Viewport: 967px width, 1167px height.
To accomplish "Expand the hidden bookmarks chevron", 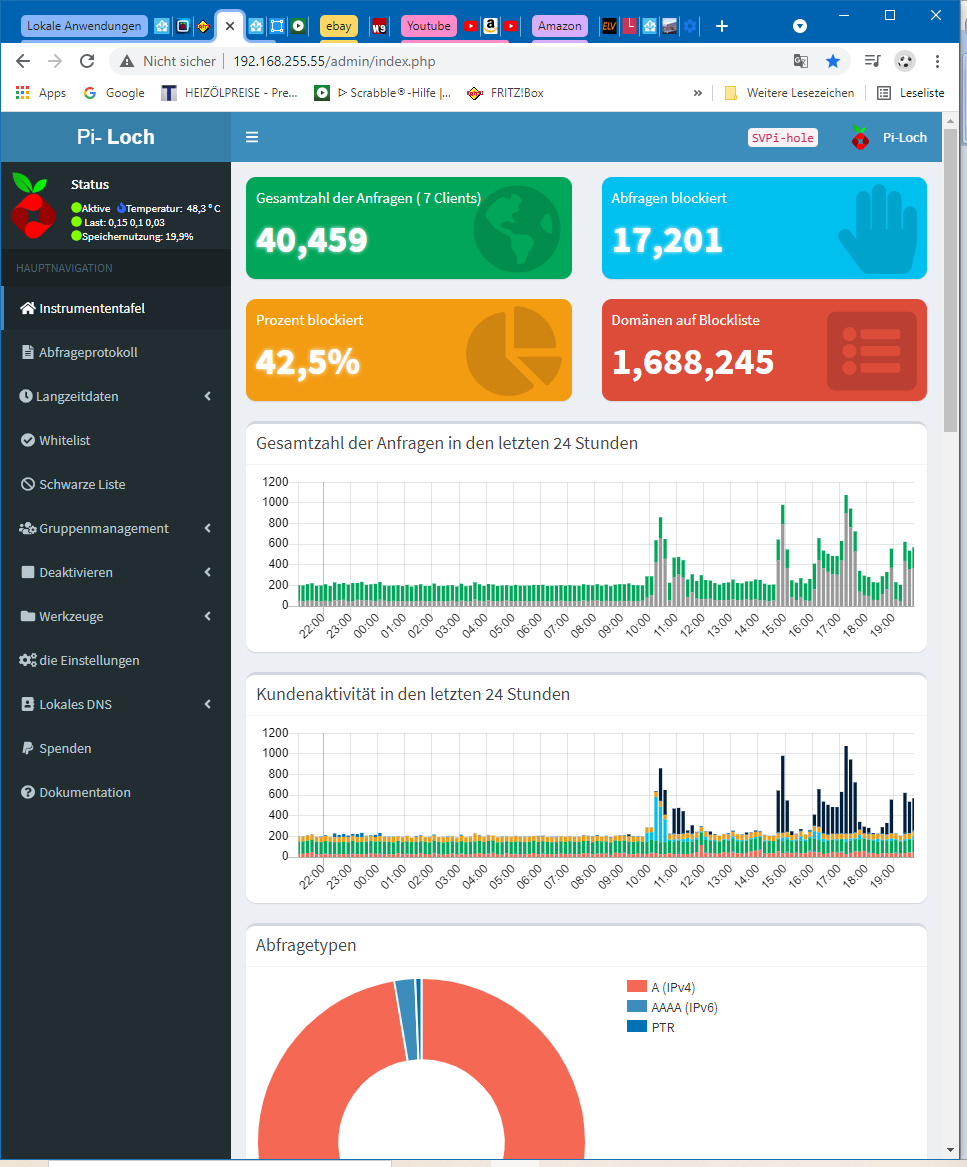I will click(698, 93).
